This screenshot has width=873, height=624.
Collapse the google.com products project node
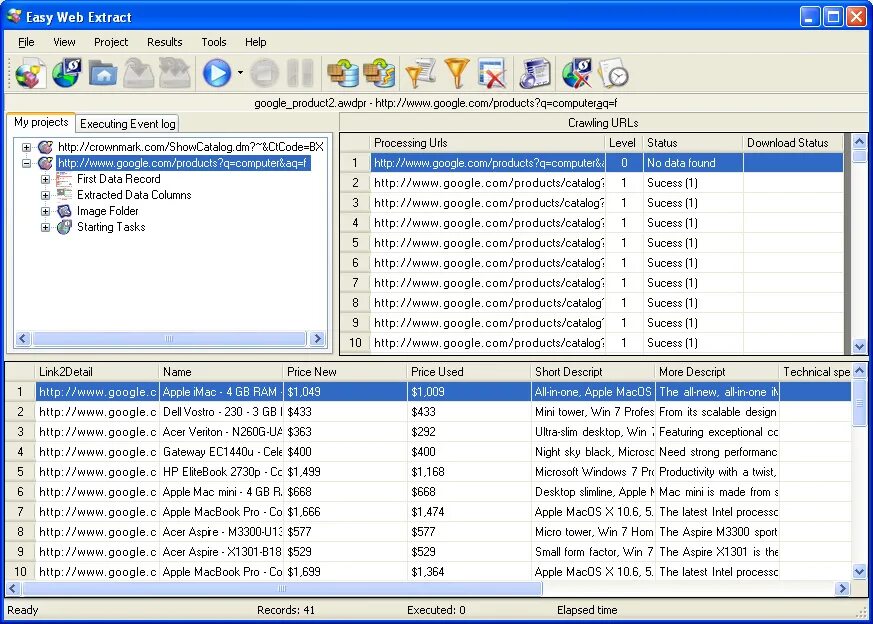point(26,164)
